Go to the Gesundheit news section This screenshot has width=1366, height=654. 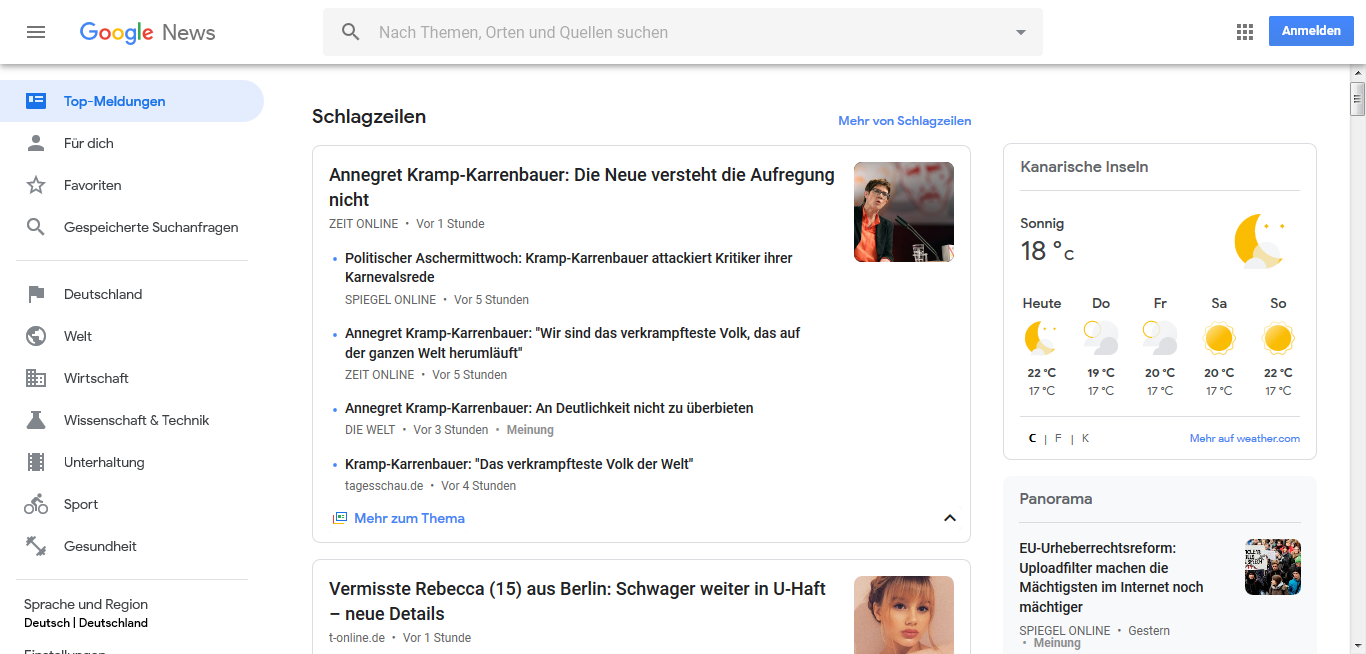(132, 546)
